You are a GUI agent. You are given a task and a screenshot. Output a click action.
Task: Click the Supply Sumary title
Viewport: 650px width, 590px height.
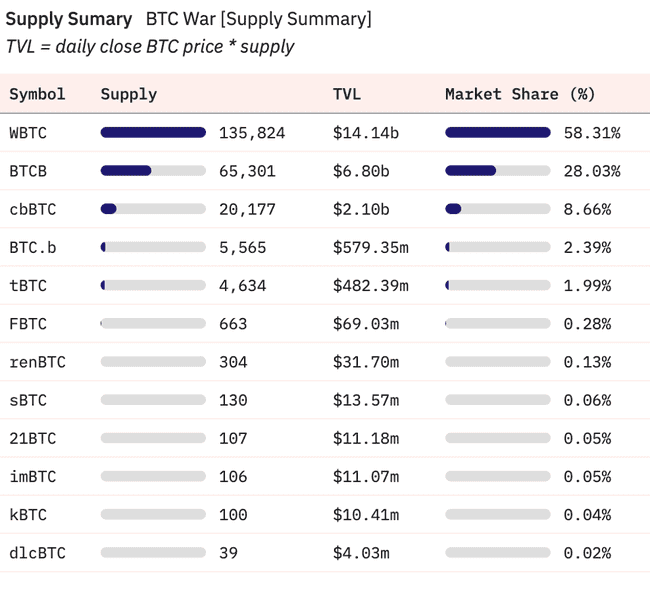pyautogui.click(x=69, y=19)
